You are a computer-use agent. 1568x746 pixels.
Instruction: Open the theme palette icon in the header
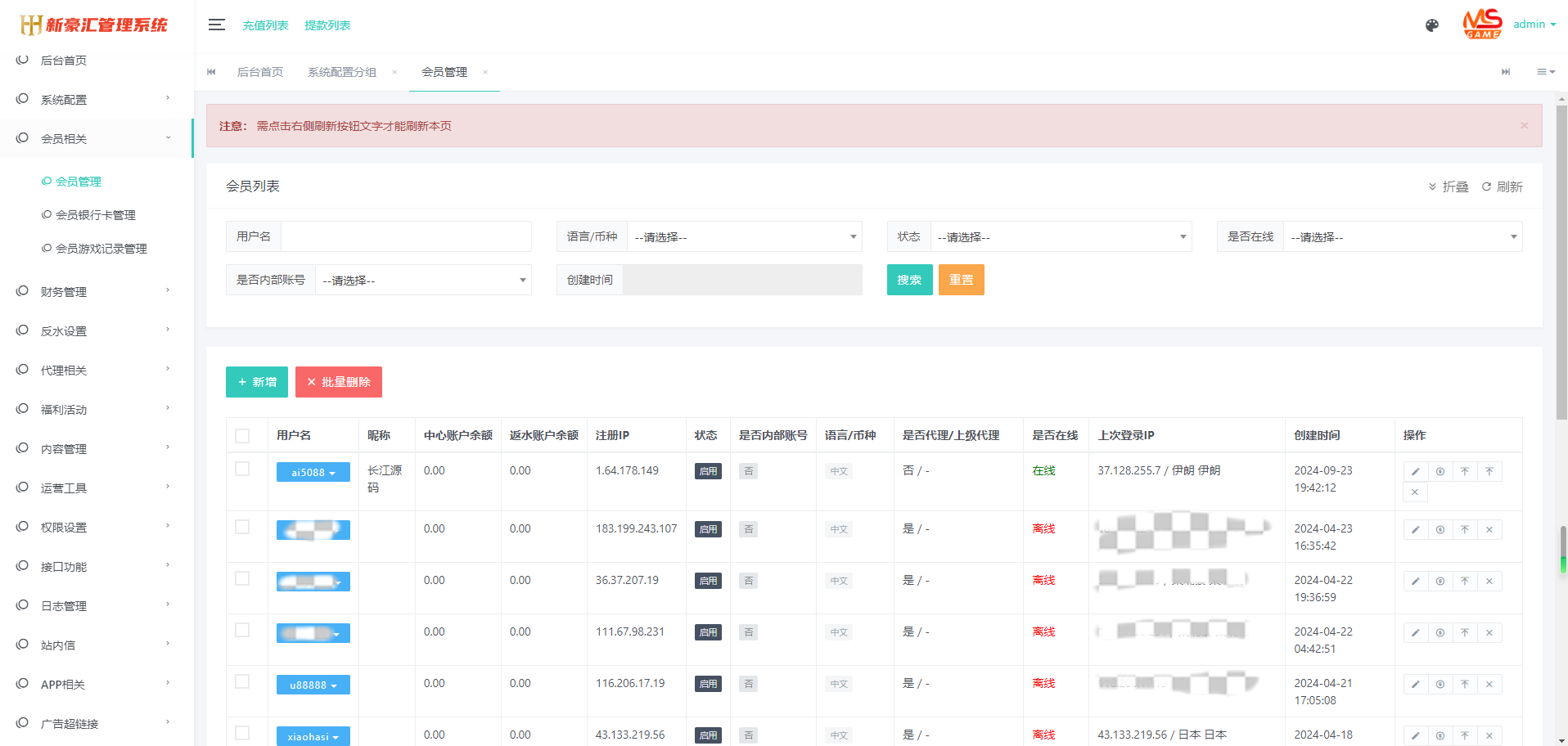click(x=1431, y=25)
